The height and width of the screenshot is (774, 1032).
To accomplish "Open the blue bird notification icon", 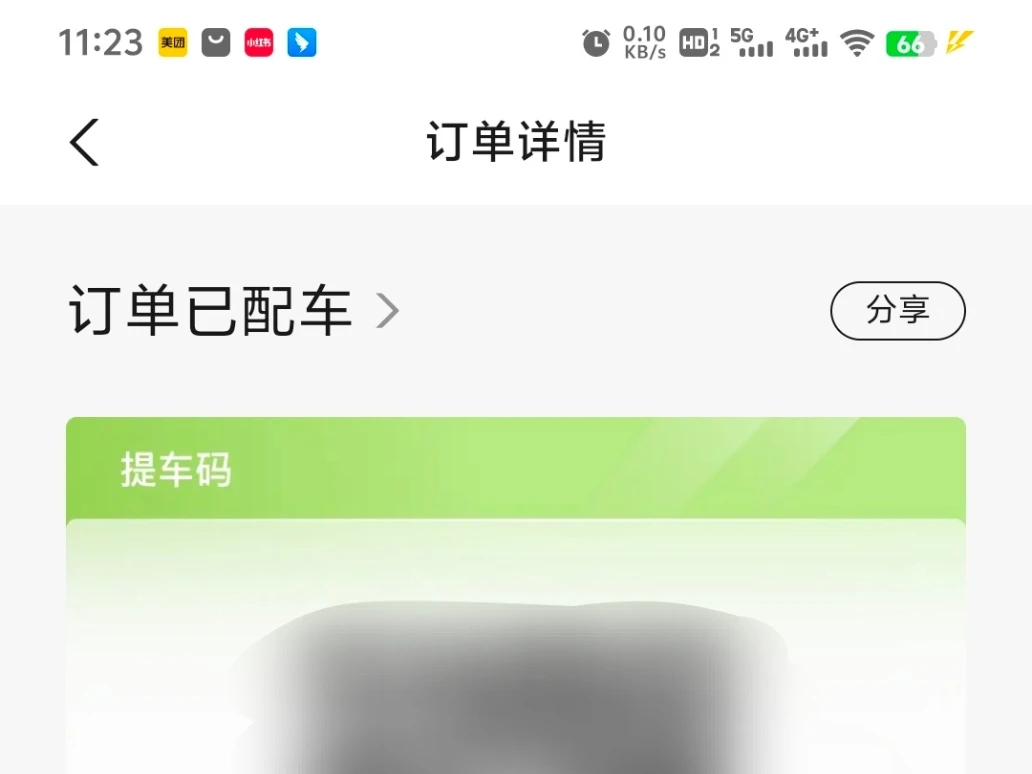I will pos(301,43).
